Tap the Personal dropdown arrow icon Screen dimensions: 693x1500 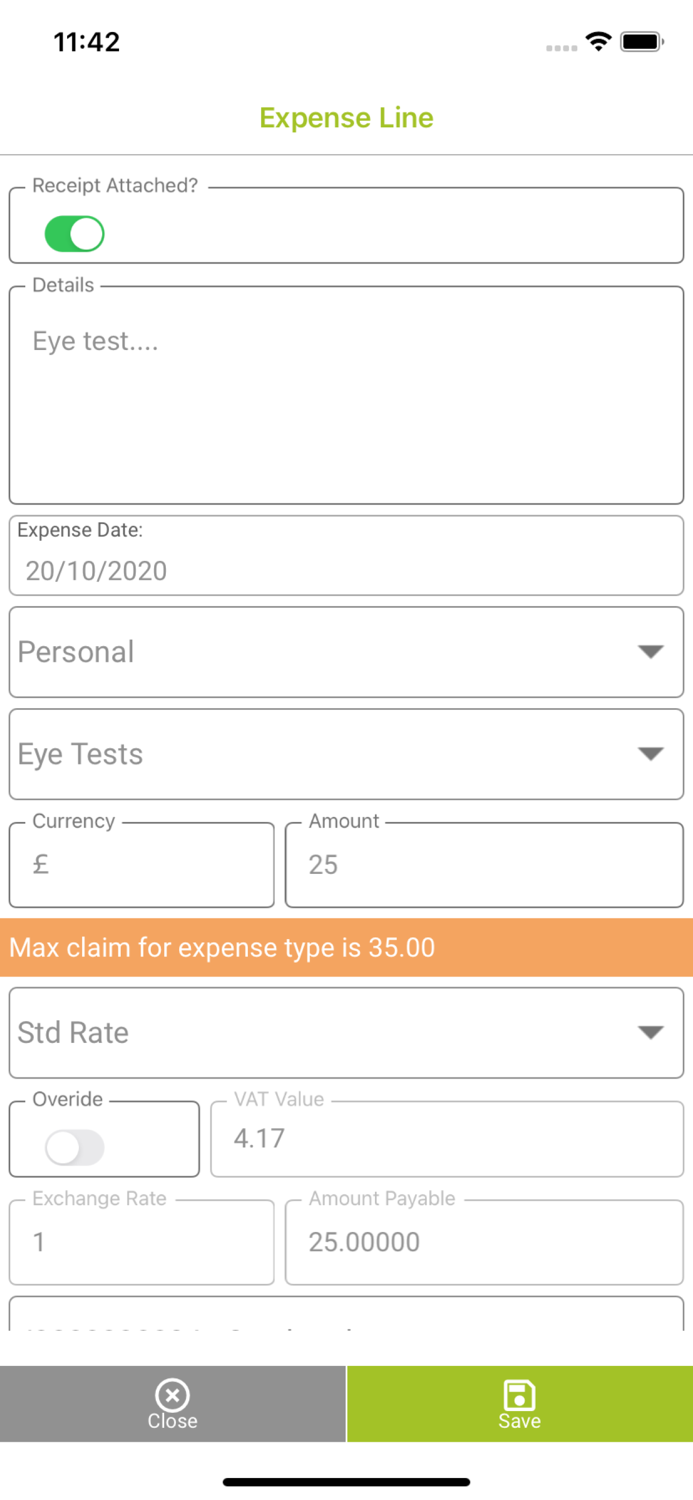point(651,652)
